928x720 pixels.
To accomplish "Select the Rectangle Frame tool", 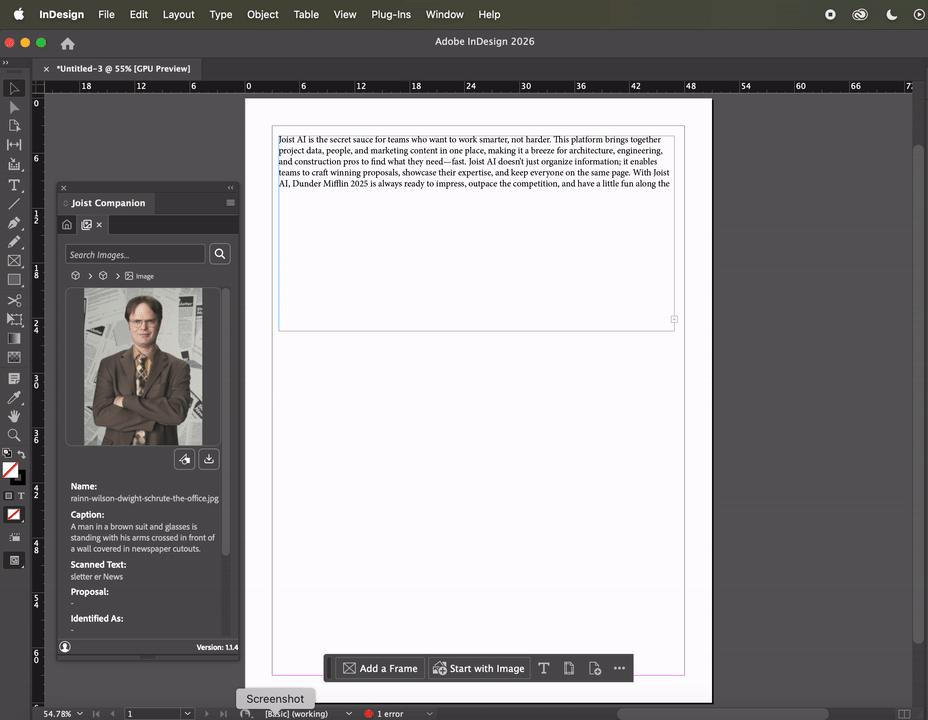I will 14,261.
